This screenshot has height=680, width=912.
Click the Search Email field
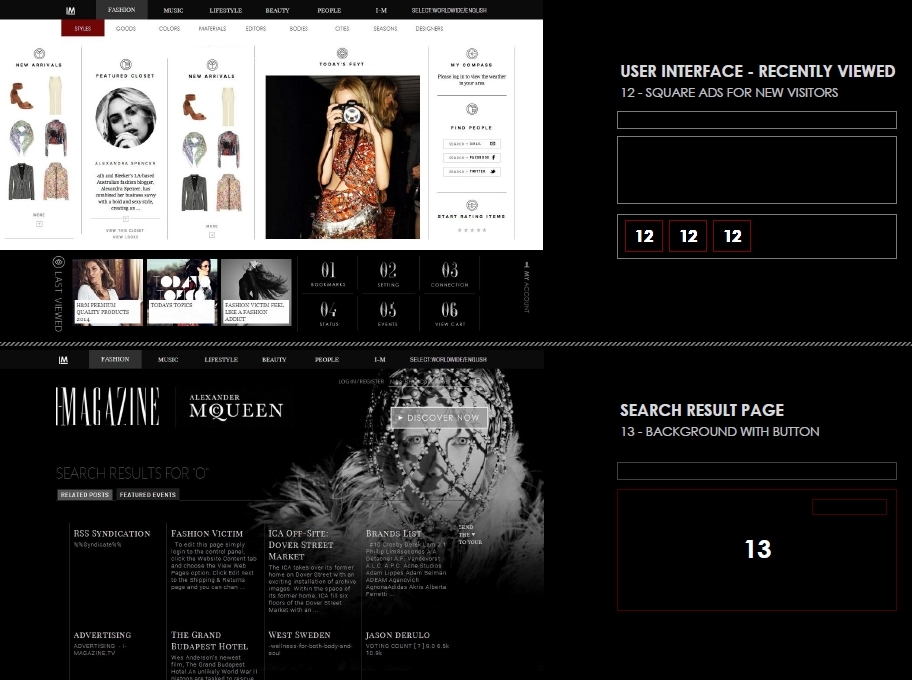point(472,144)
